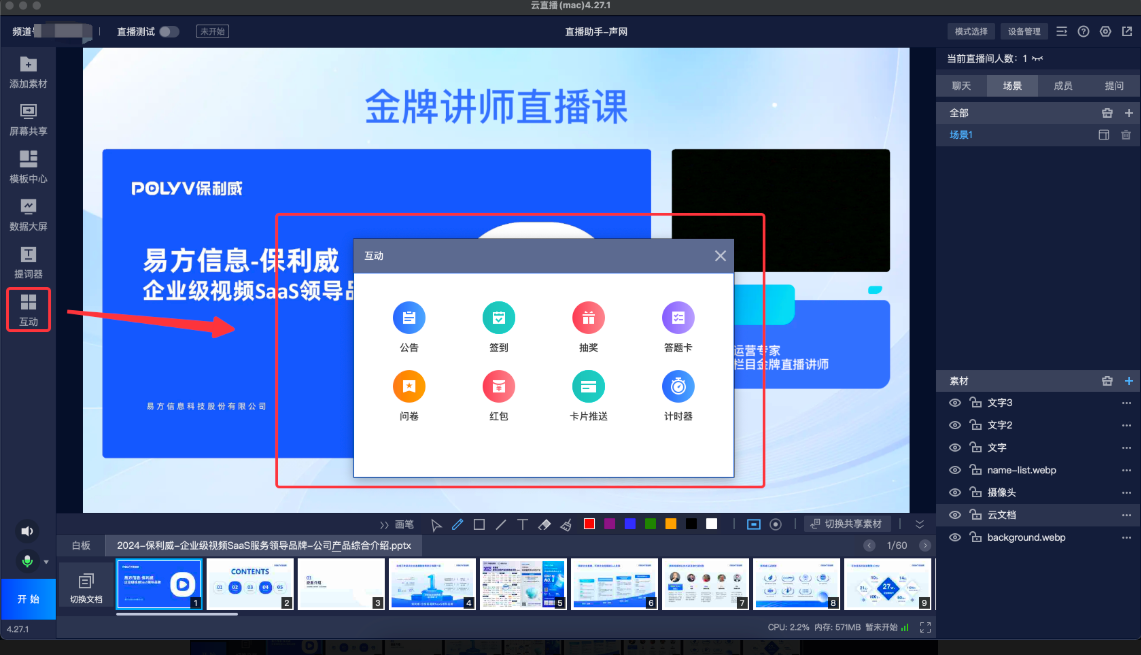Viewport: 1141px width, 655px height.
Task: Click the pop-out external window icon
Action: [1127, 31]
